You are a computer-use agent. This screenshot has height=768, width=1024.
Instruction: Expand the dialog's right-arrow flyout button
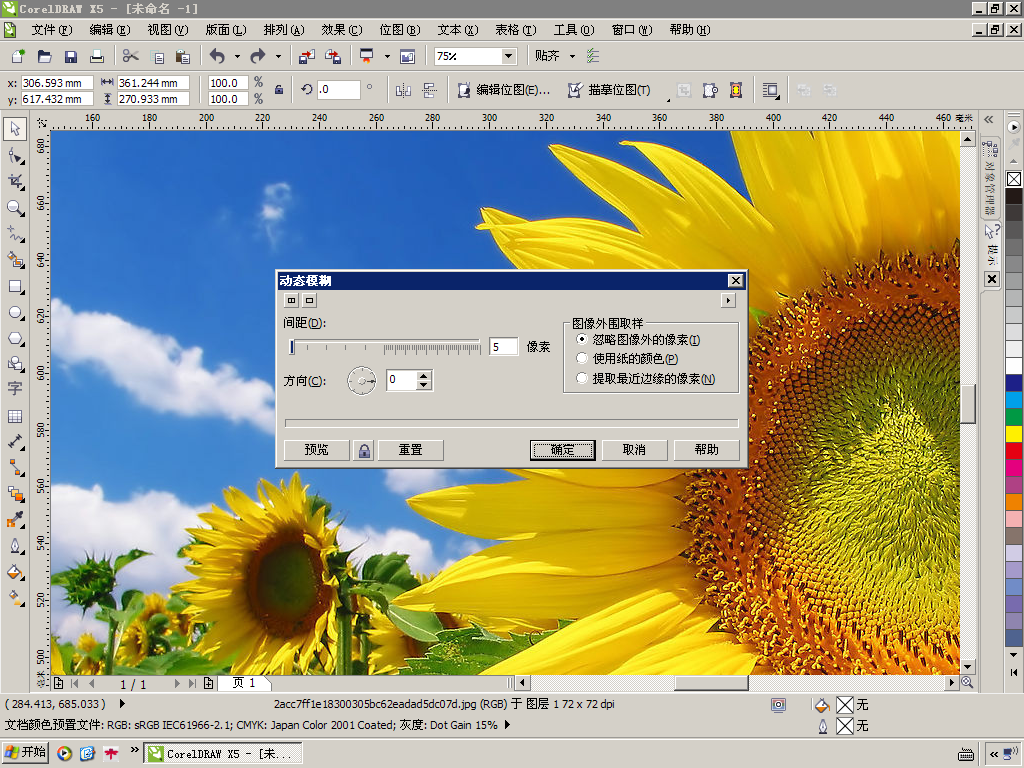click(x=728, y=300)
